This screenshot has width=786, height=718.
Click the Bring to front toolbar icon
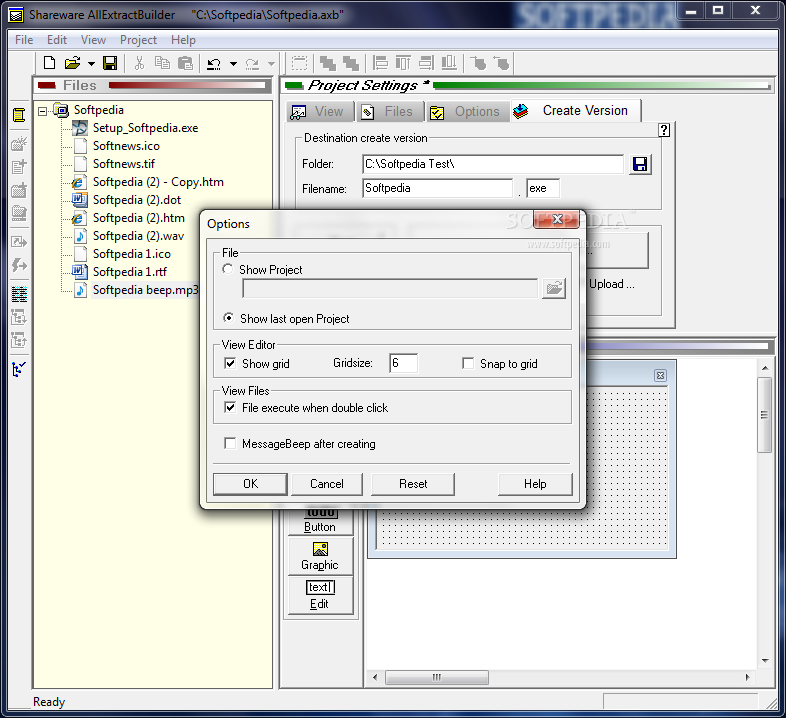pyautogui.click(x=328, y=63)
